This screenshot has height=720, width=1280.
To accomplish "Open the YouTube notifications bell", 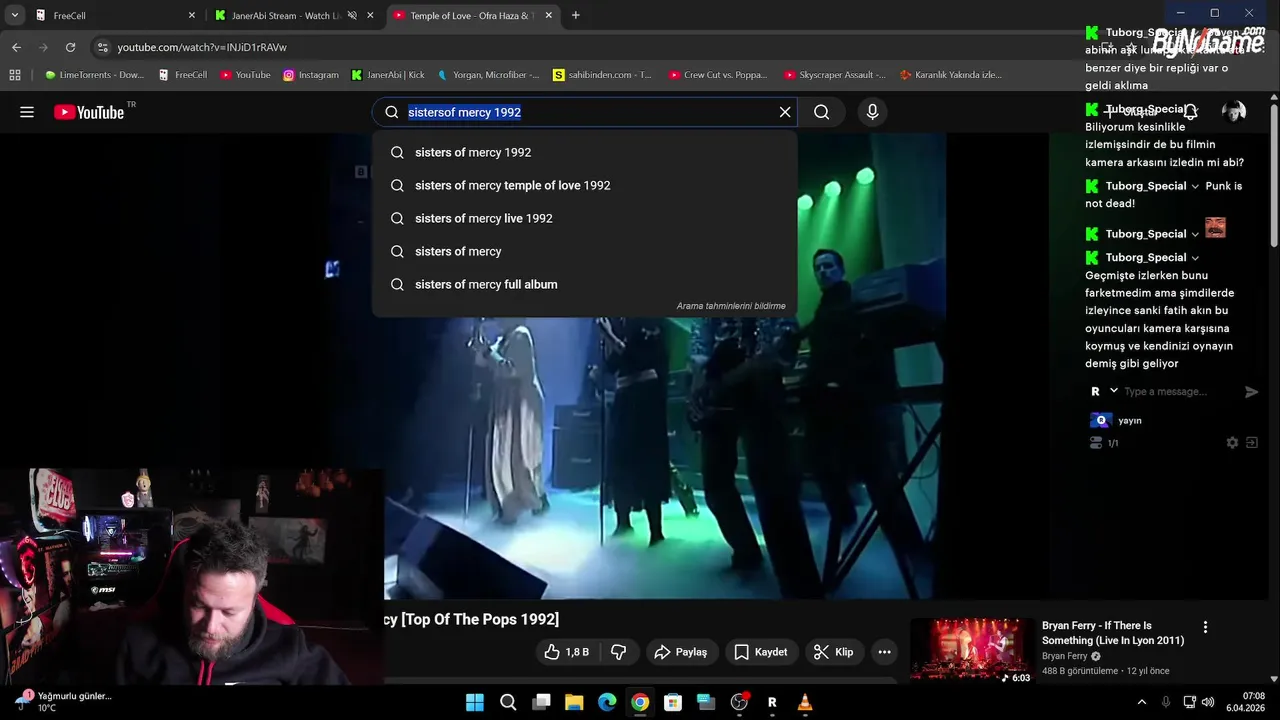I will [x=1190, y=112].
